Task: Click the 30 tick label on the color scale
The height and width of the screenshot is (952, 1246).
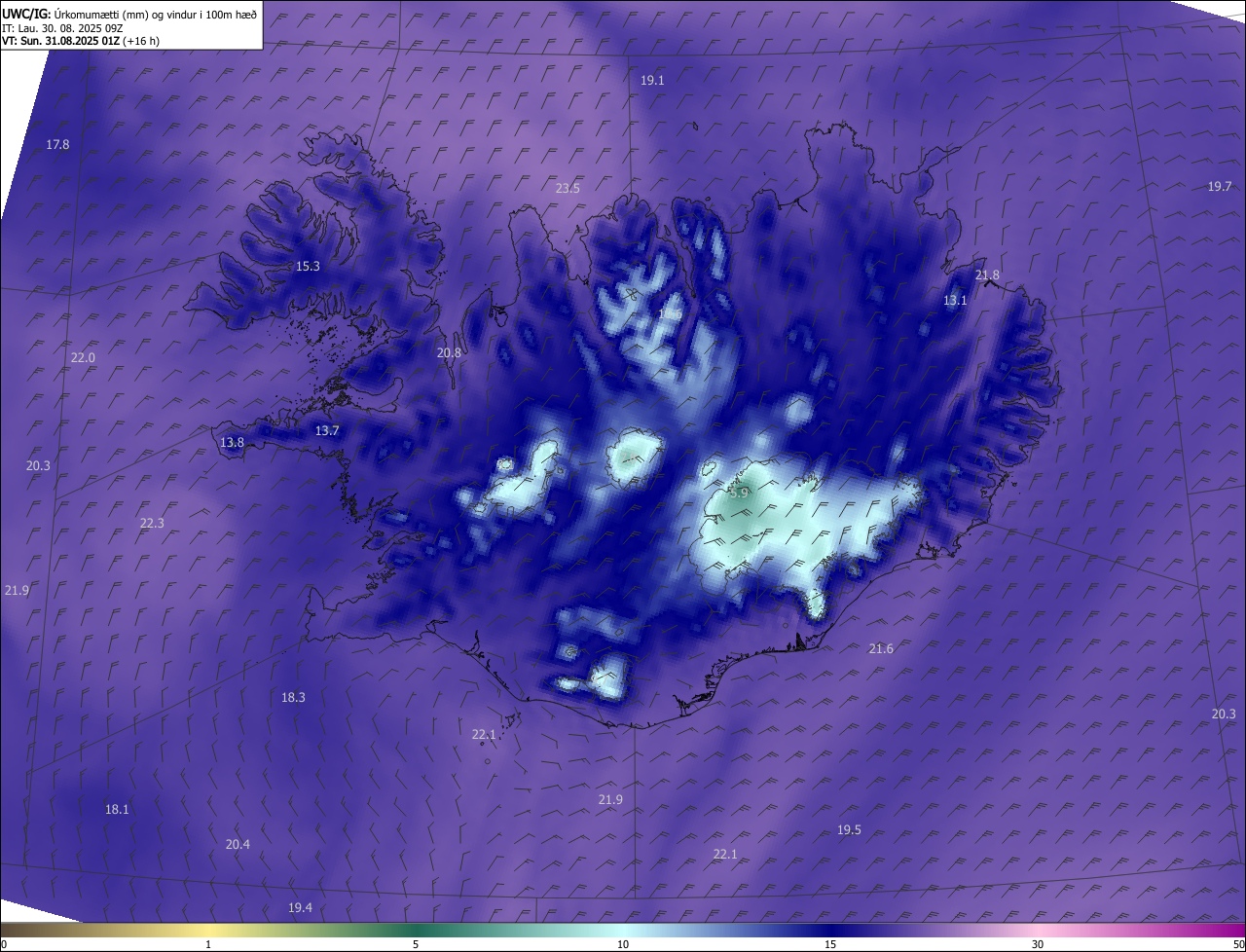Action: [1038, 944]
